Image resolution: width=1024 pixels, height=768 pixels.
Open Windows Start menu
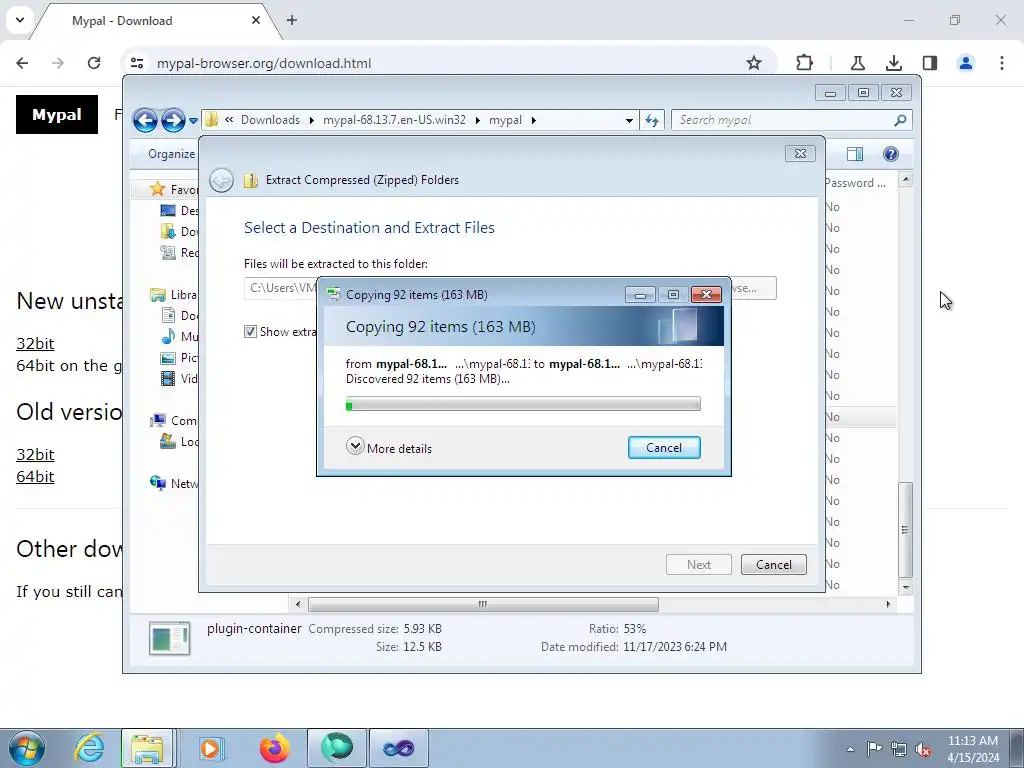pyautogui.click(x=27, y=748)
